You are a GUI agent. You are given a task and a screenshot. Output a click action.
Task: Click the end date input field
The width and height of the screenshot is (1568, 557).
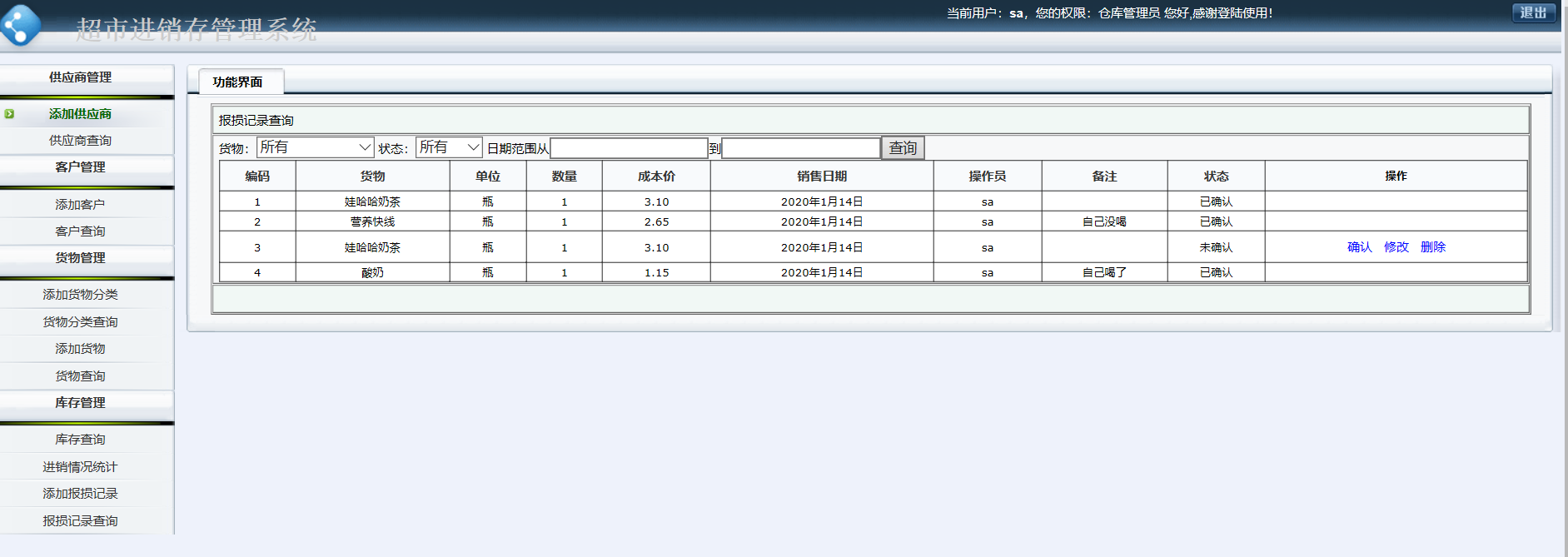coord(801,148)
